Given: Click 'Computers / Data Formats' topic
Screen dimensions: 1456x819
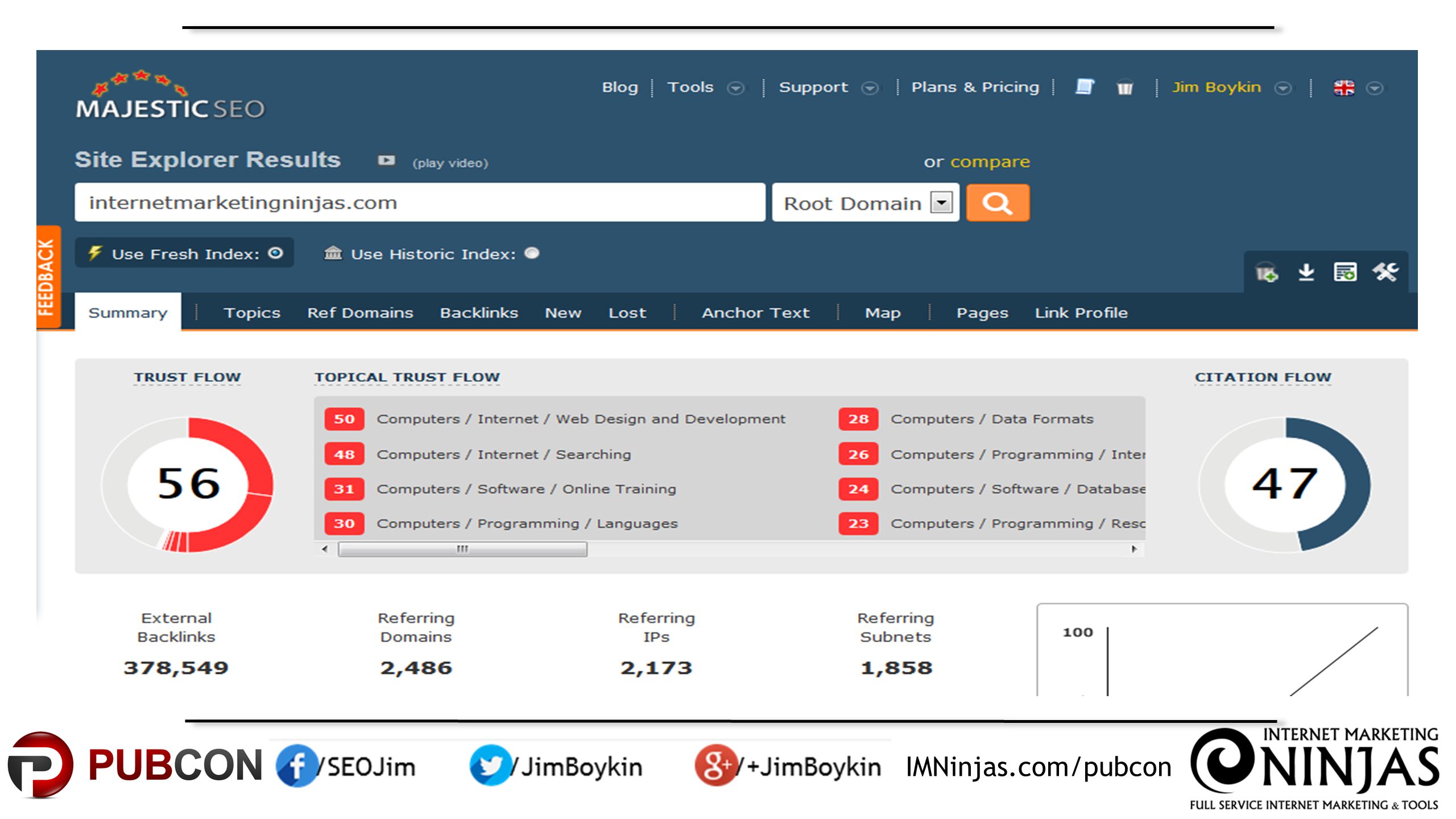Looking at the screenshot, I should coord(992,419).
